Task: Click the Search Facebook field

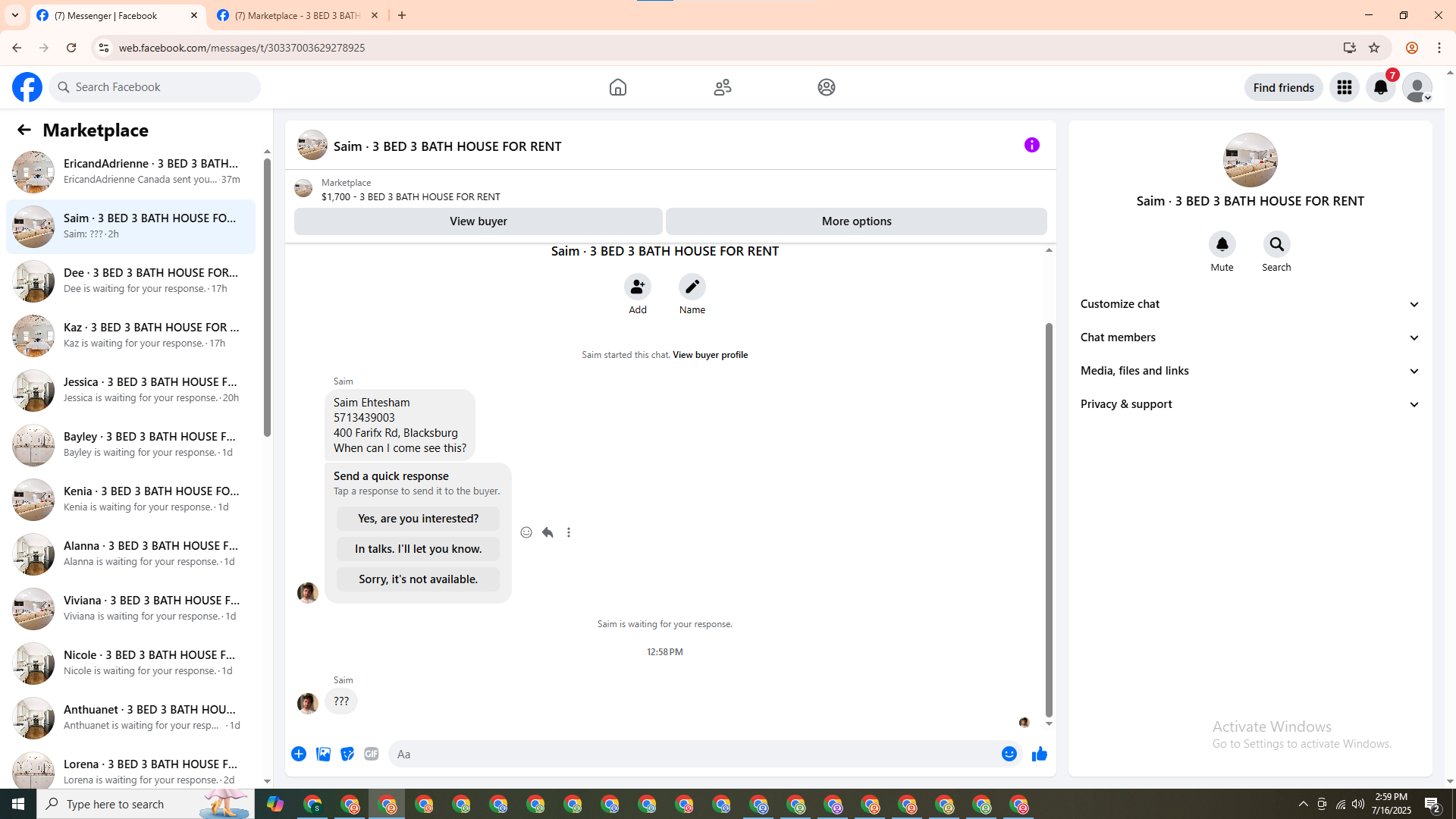Action: pyautogui.click(x=155, y=87)
